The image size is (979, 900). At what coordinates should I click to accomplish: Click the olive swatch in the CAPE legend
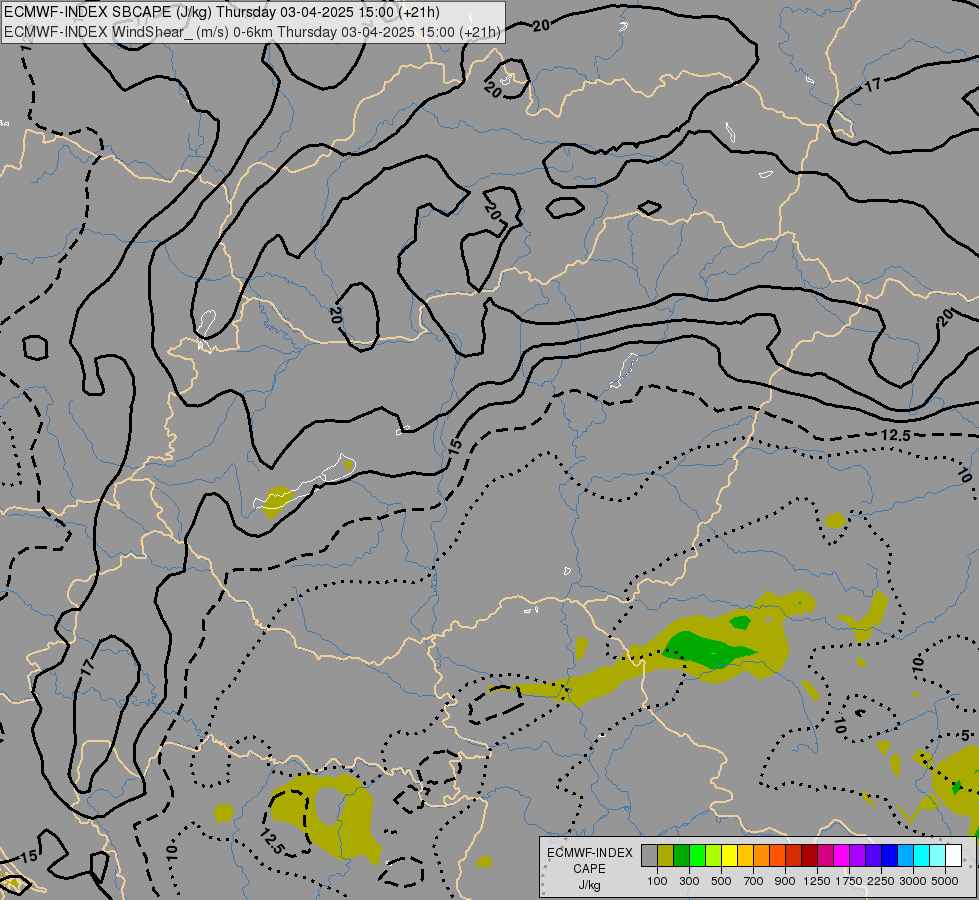click(666, 855)
